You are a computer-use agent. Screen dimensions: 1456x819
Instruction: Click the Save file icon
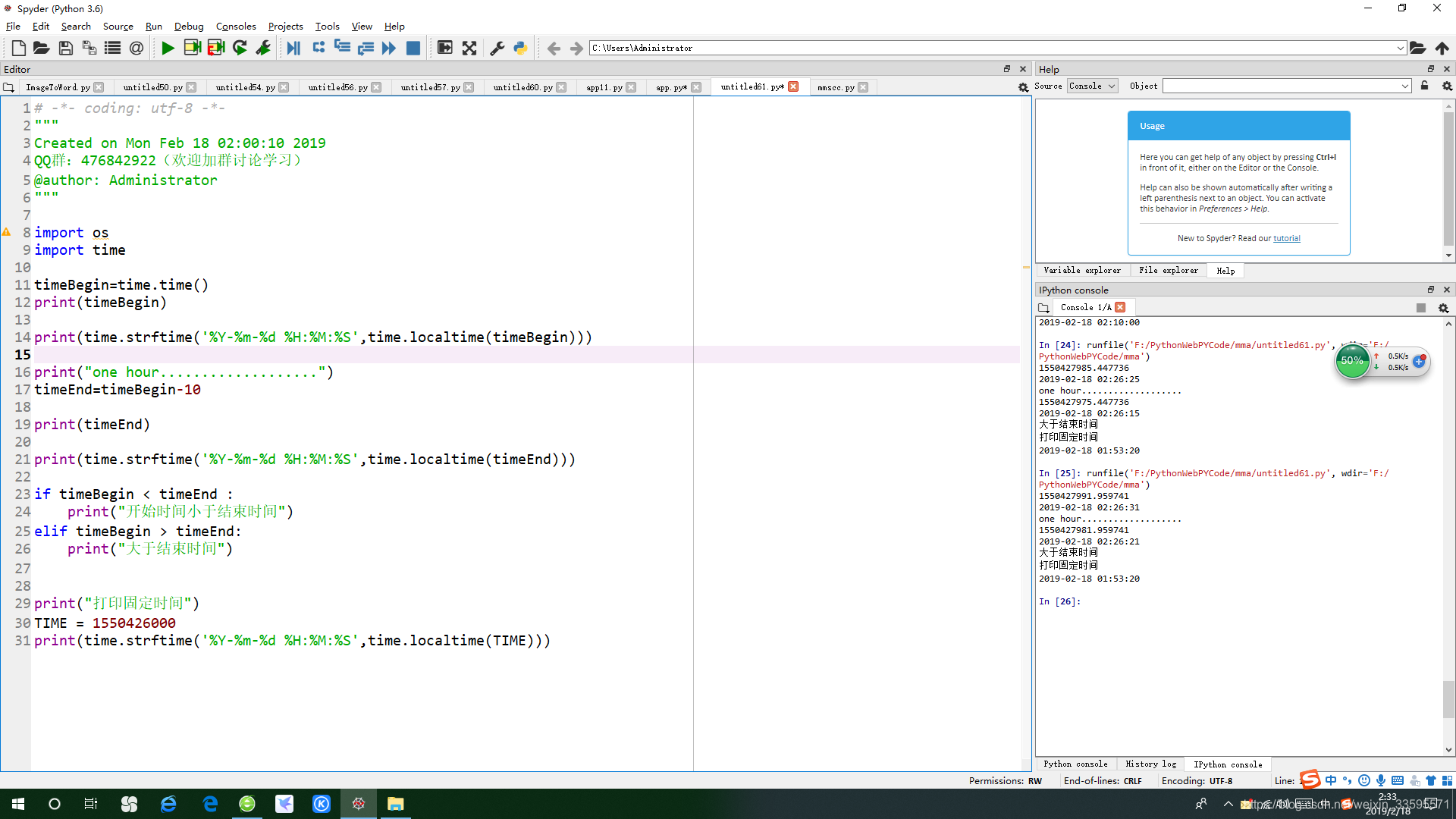pyautogui.click(x=64, y=47)
